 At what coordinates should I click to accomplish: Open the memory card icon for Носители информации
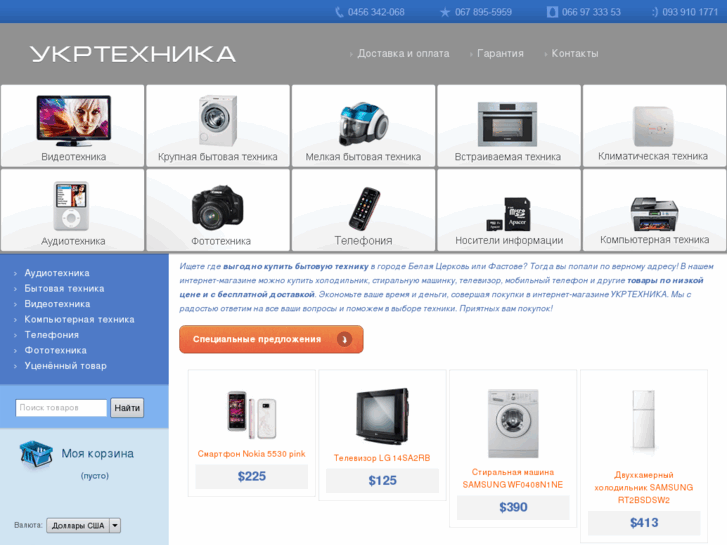point(508,214)
